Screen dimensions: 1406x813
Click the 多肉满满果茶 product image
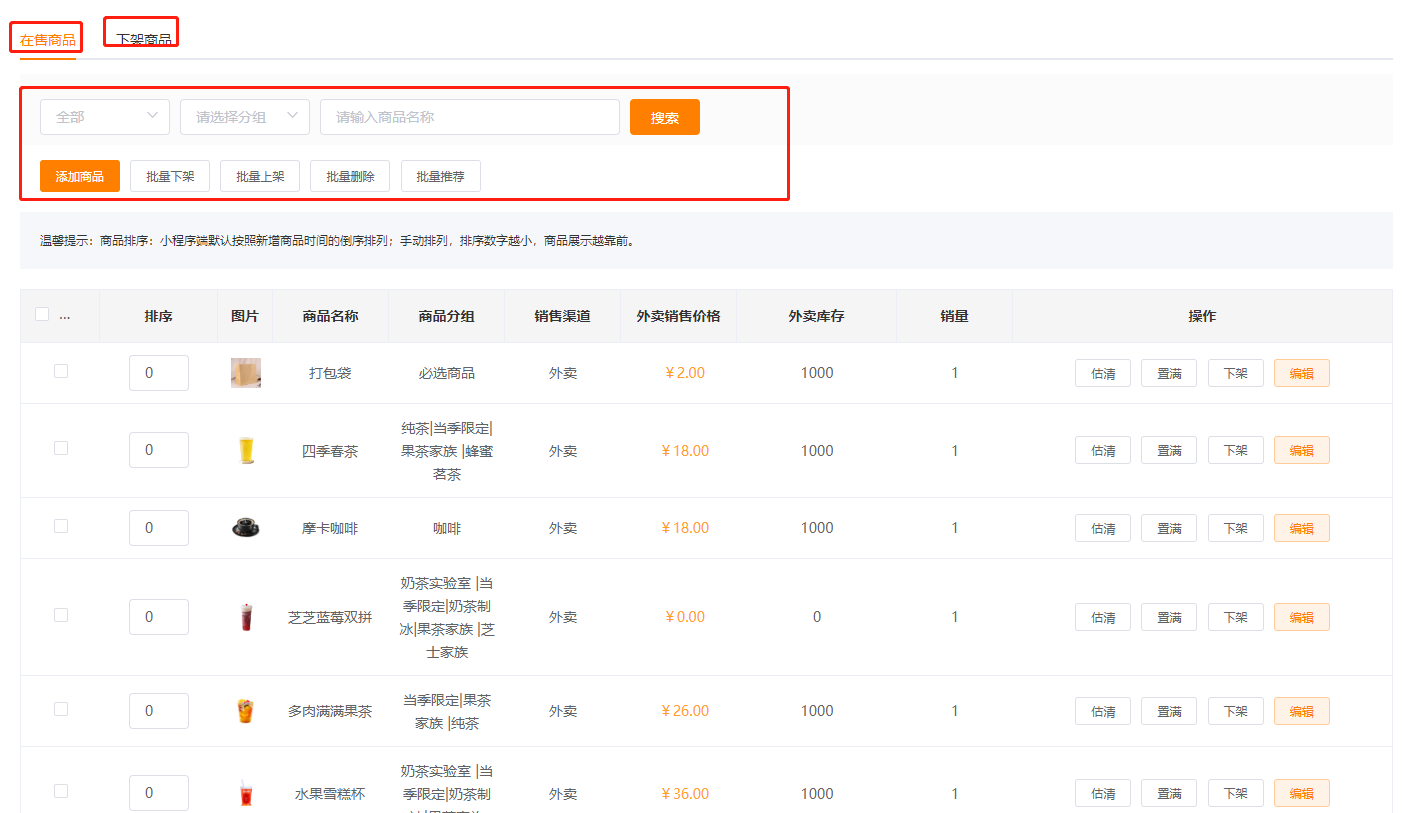245,711
